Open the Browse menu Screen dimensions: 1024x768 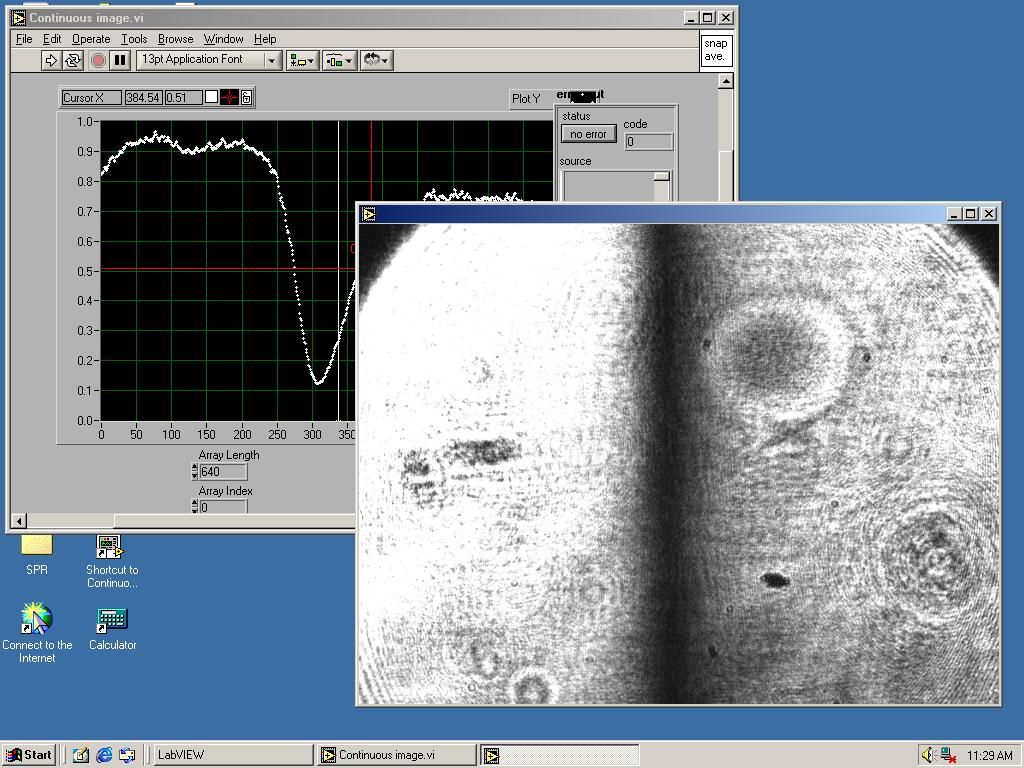click(x=175, y=39)
